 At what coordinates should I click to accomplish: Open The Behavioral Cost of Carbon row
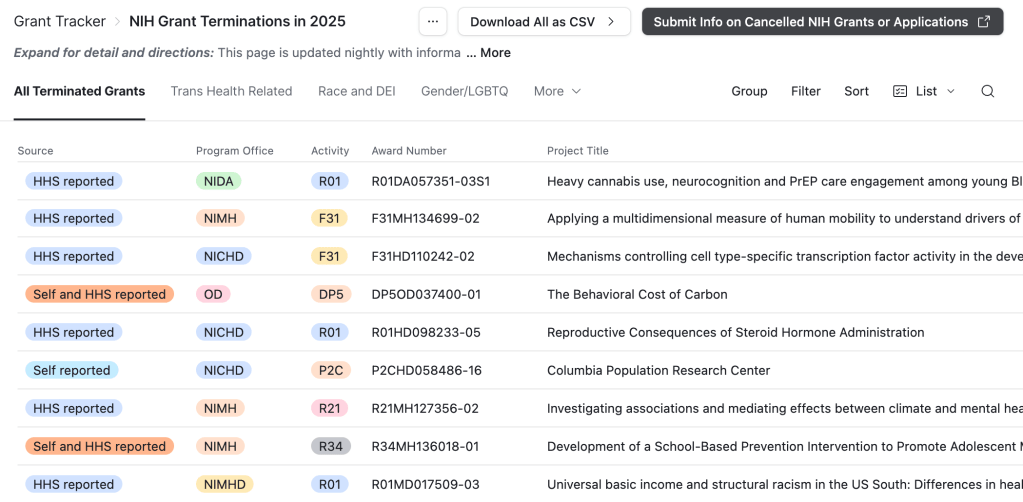(637, 294)
